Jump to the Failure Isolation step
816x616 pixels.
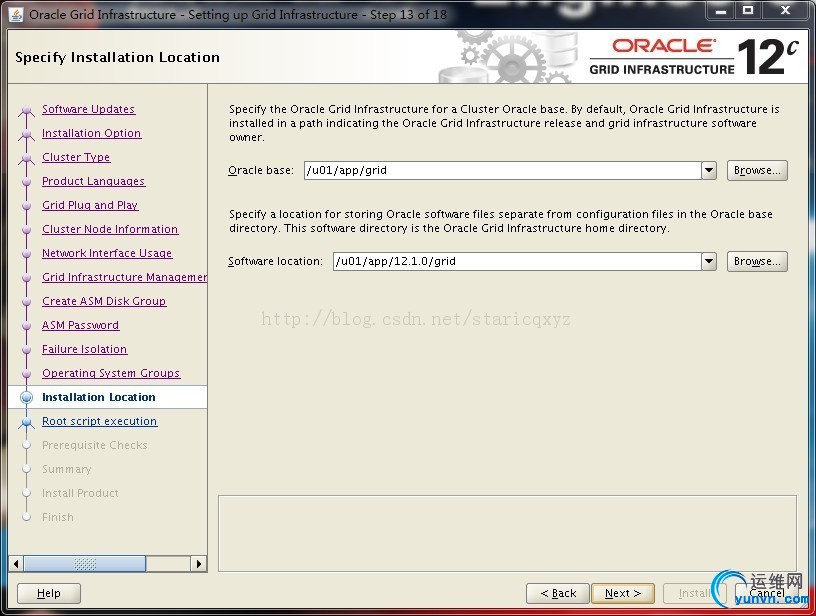[x=84, y=349]
